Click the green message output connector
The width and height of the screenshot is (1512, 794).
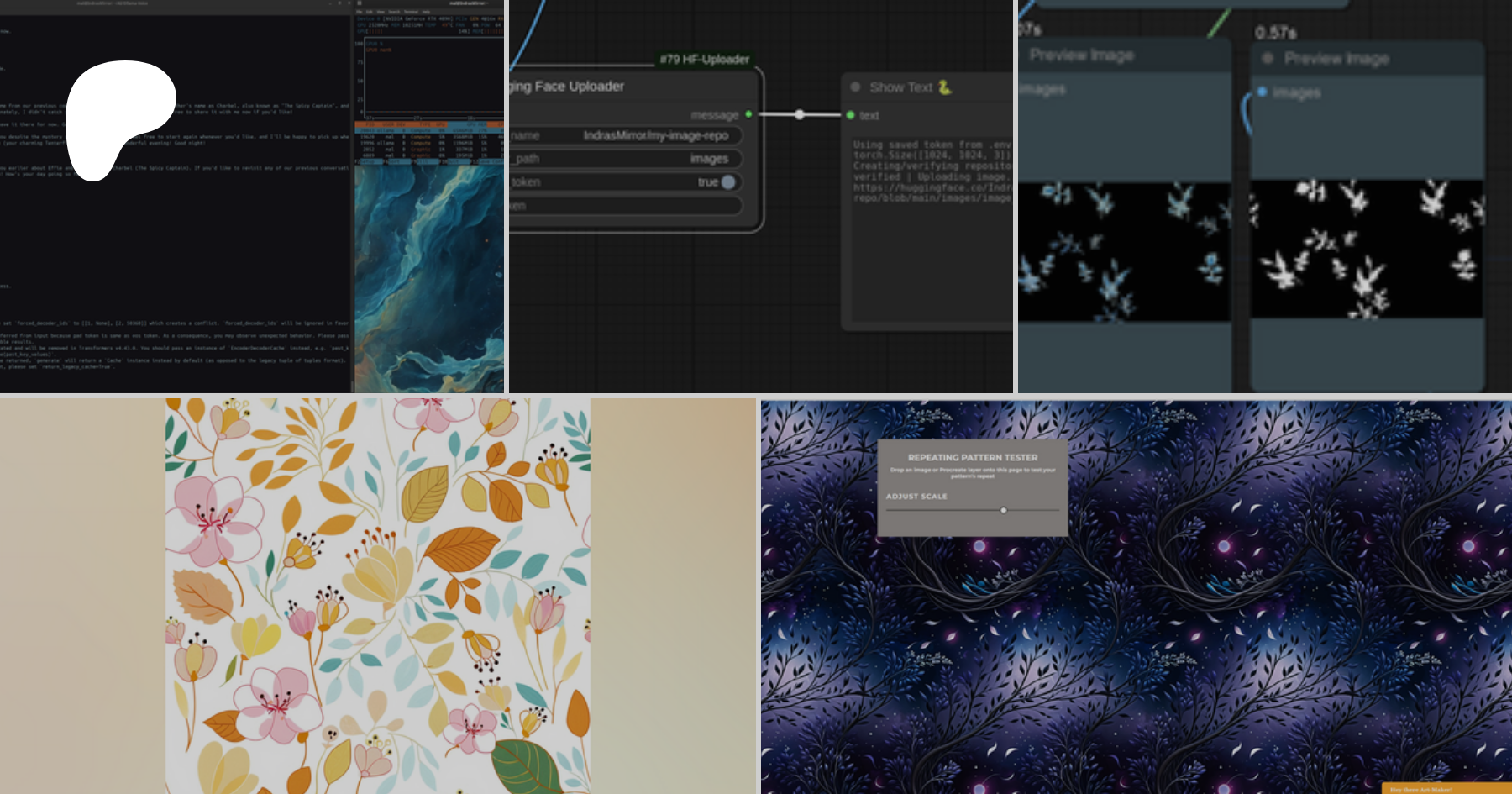tap(748, 114)
